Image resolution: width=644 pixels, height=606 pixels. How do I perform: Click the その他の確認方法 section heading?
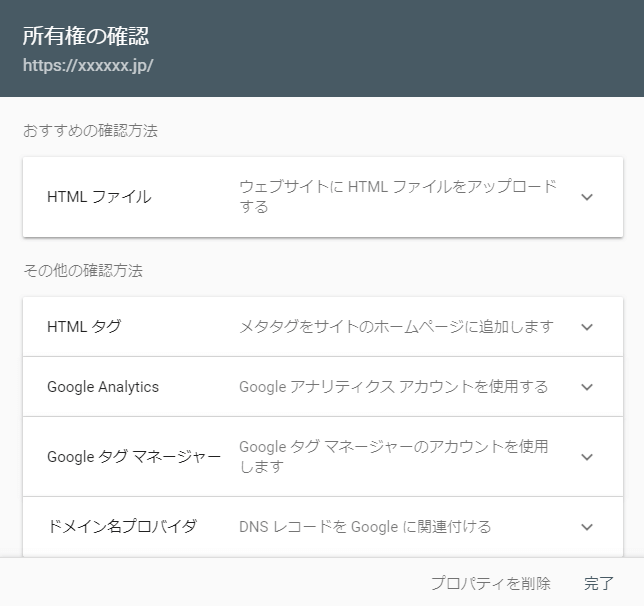coord(83,271)
